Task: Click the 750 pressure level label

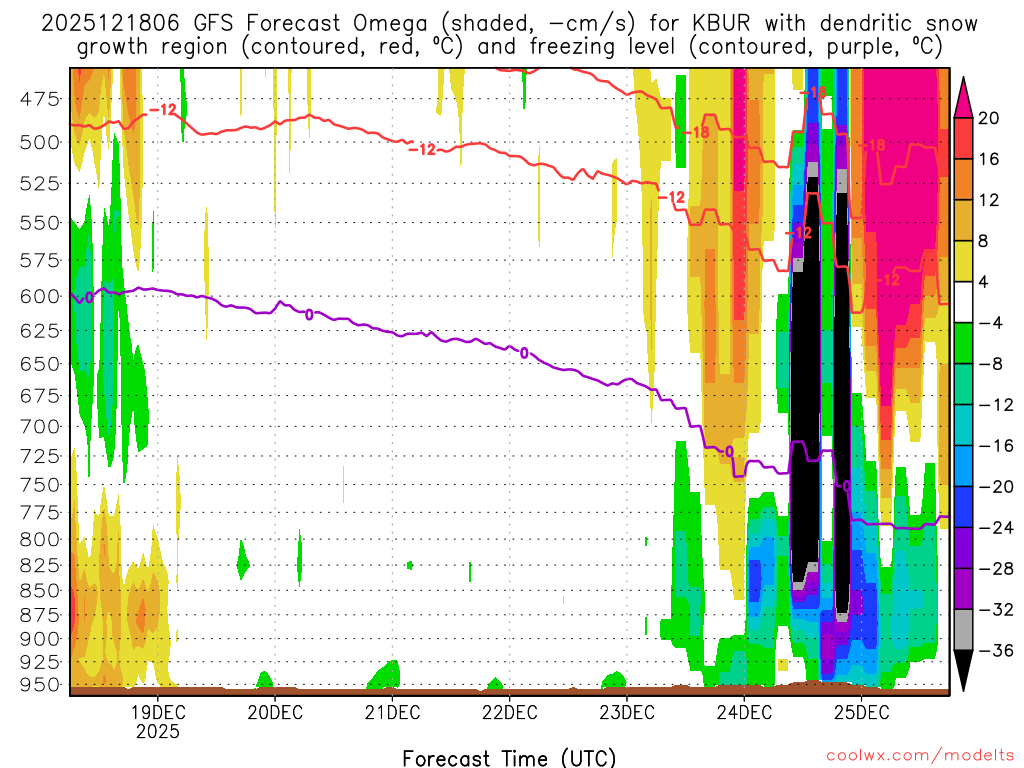Action: point(39,485)
